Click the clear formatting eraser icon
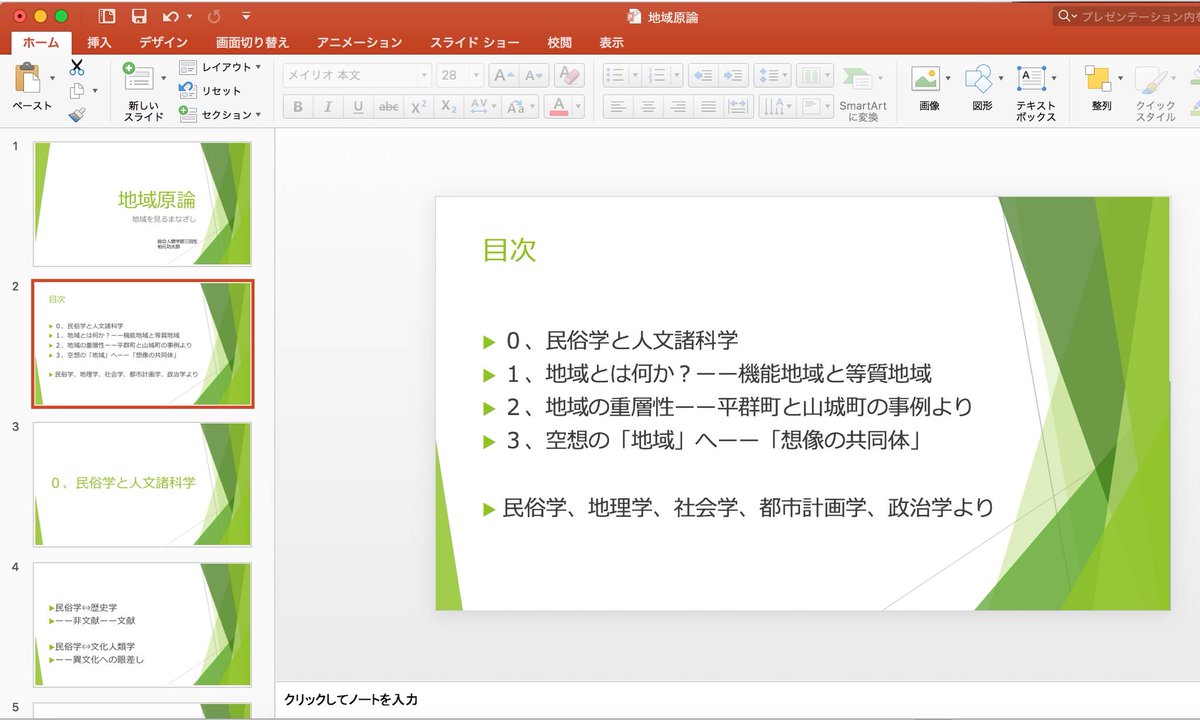This screenshot has width=1200, height=720. coord(568,76)
